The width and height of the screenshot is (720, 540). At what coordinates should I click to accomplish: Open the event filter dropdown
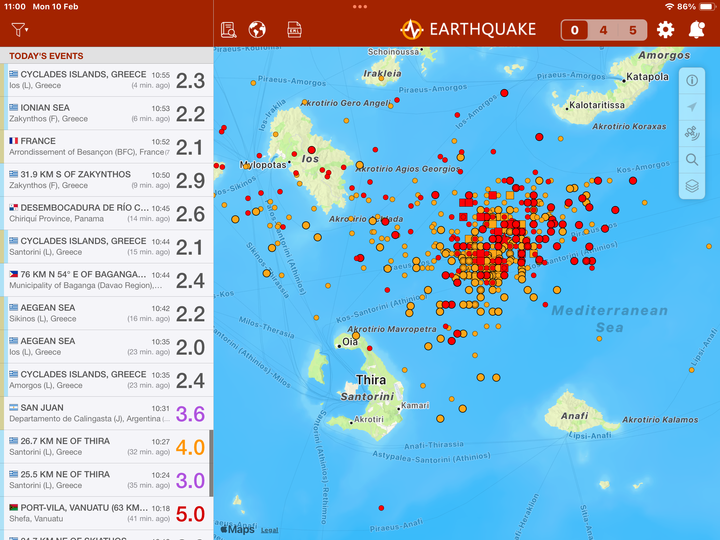pos(19,30)
